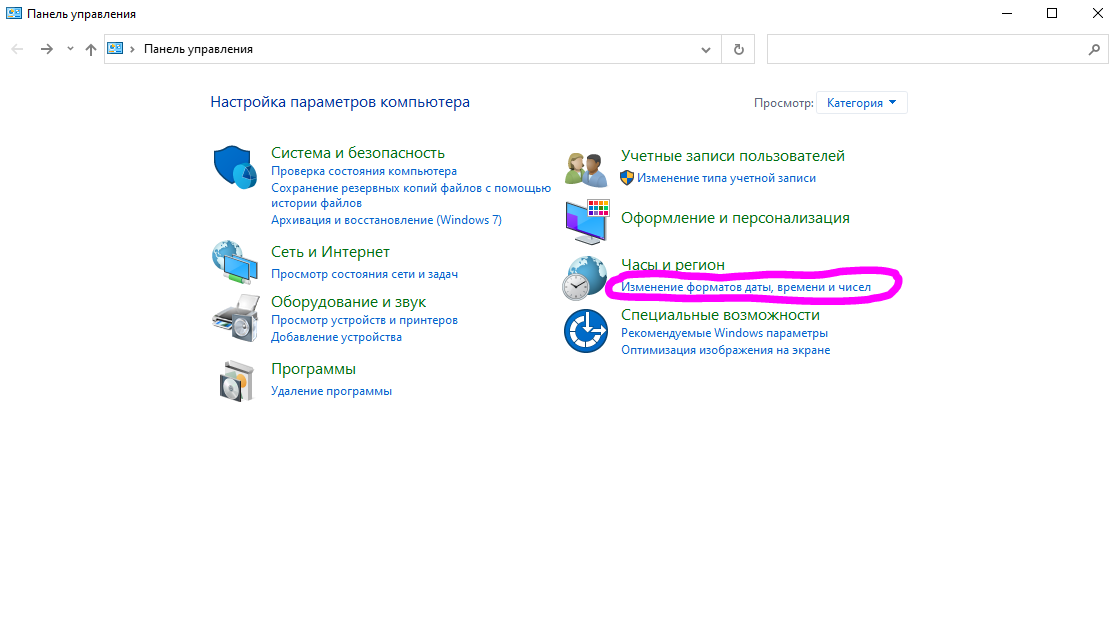The image size is (1119, 629).
Task: Click Изменение типа учетной записи link
Action: [x=726, y=178]
